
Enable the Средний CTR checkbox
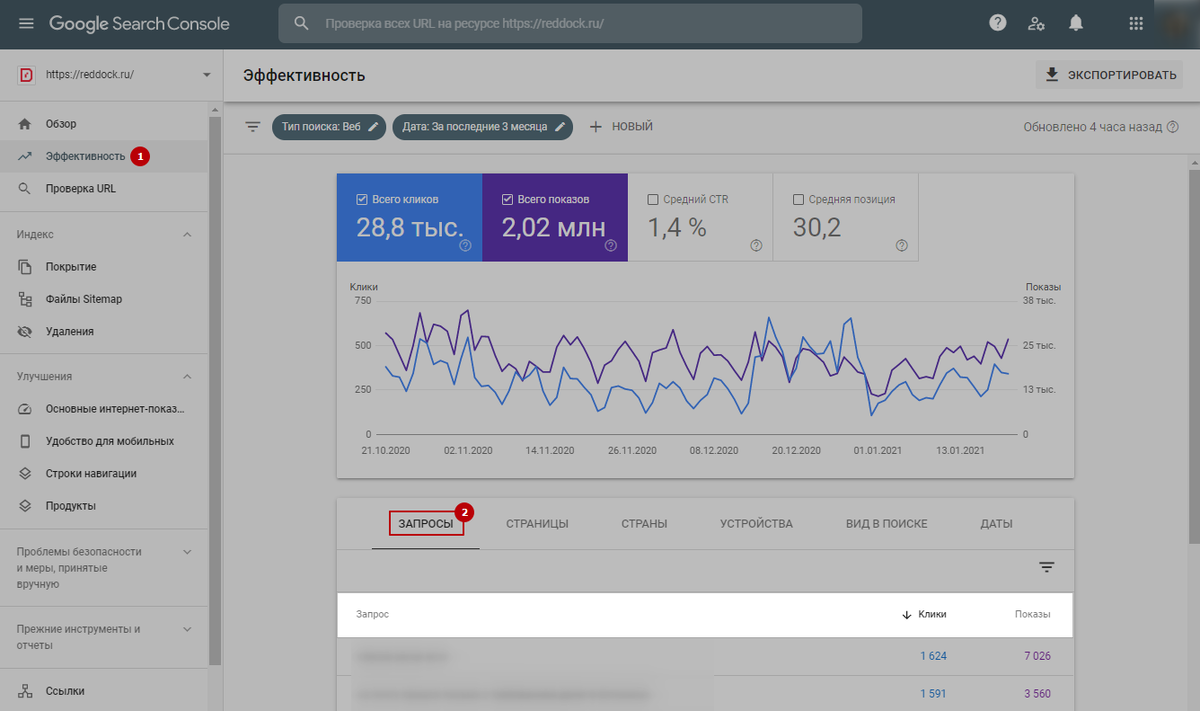click(x=654, y=199)
